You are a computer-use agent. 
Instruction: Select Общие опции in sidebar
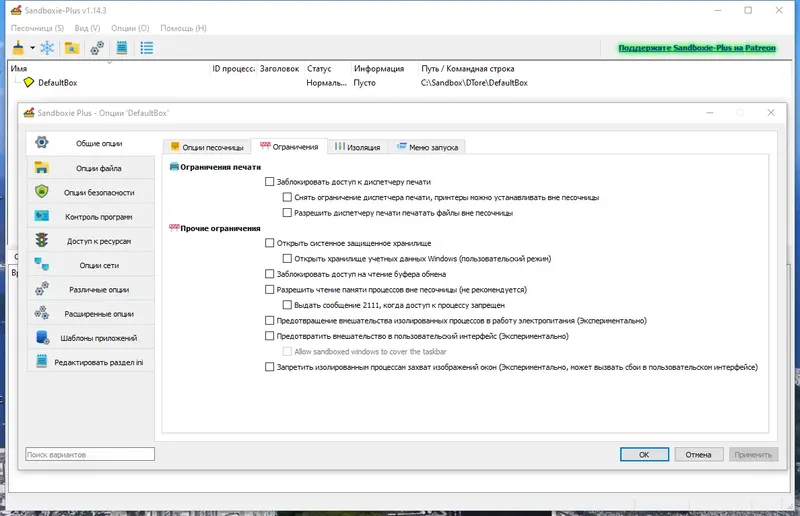91,143
